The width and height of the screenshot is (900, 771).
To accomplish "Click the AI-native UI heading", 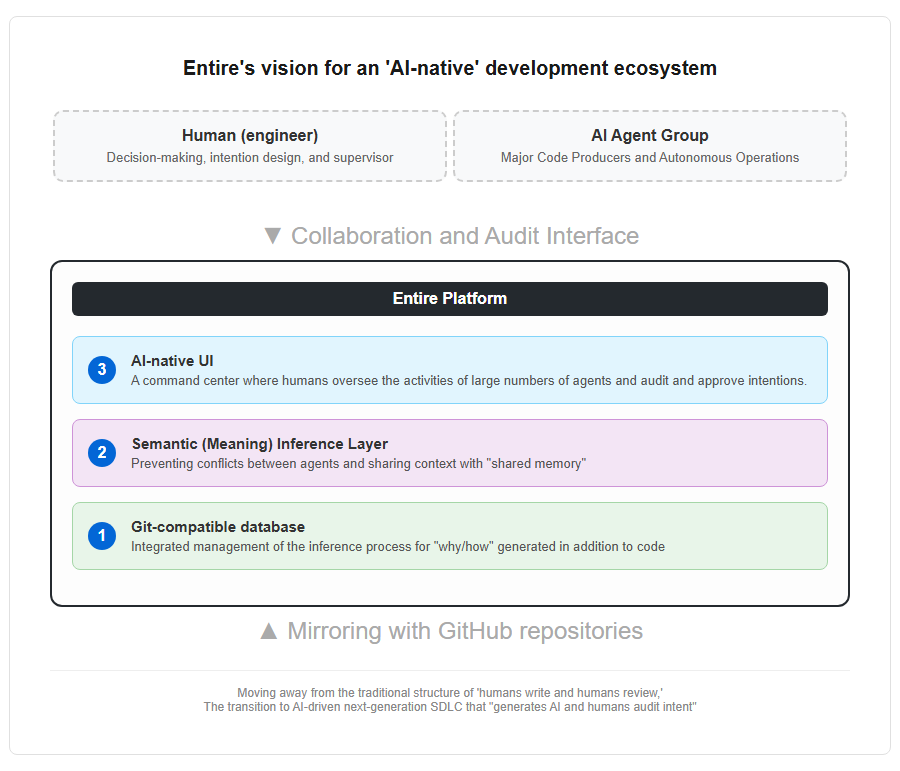I will 172,361.
